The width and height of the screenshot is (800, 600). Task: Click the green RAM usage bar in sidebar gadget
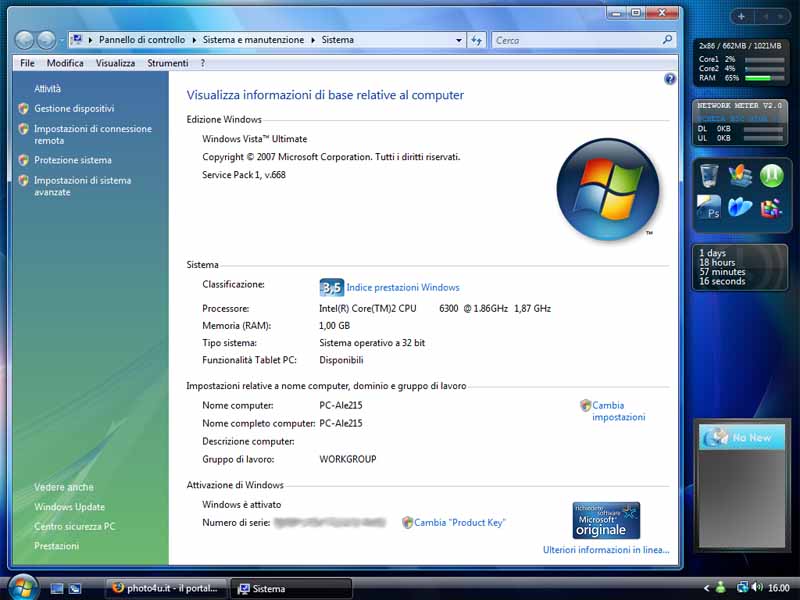pyautogui.click(x=764, y=78)
